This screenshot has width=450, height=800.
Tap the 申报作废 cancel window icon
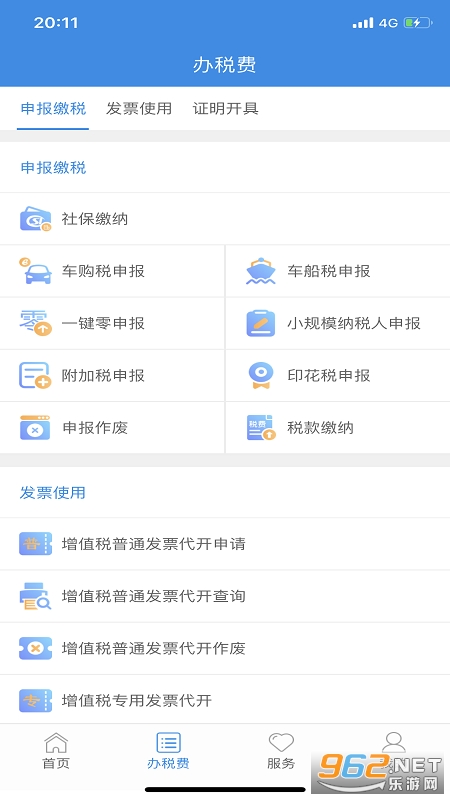[35, 428]
